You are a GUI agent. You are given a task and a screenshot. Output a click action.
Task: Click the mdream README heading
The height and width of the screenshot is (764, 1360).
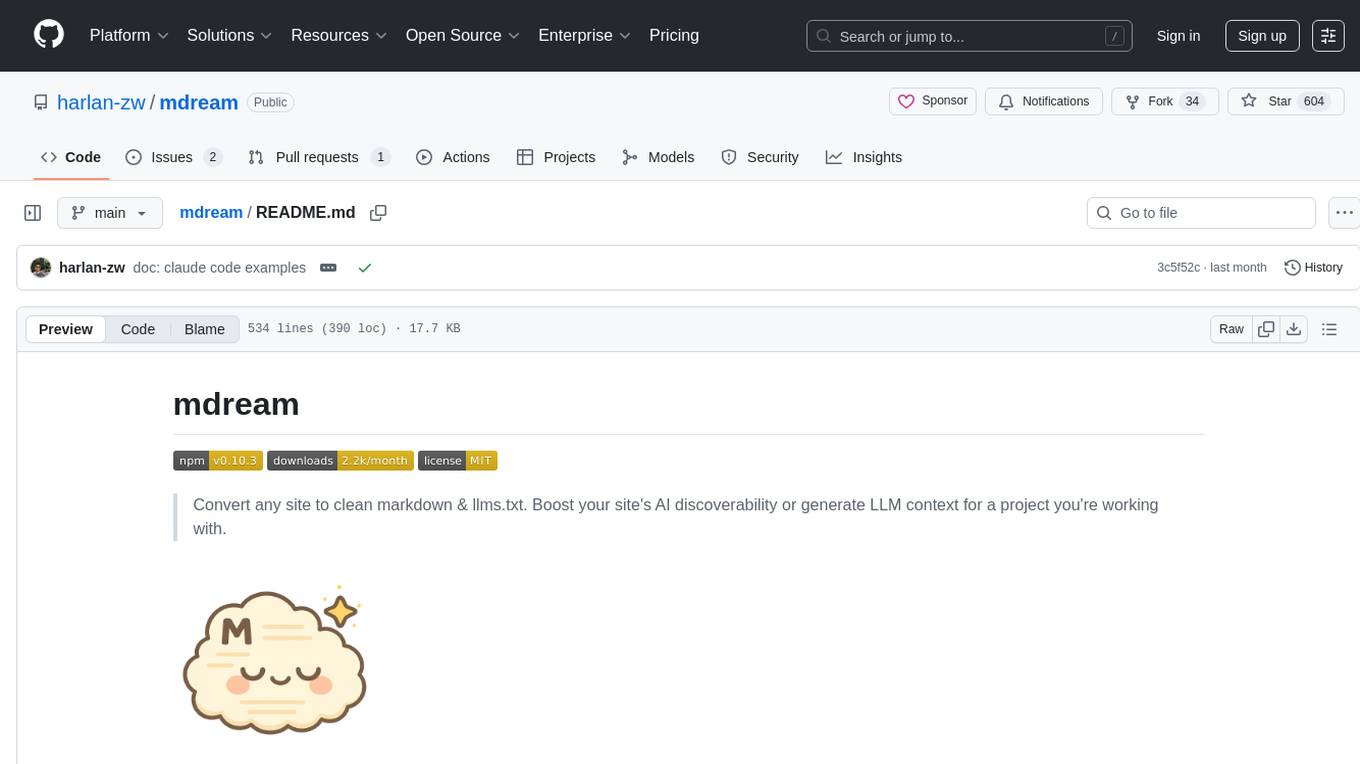[x=236, y=404]
